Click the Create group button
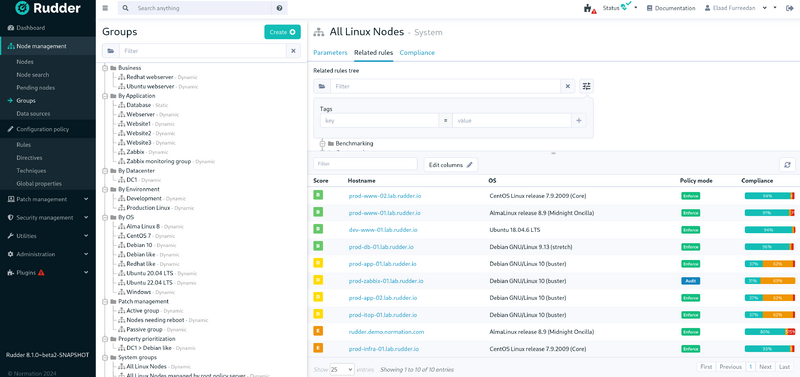The height and width of the screenshot is (377, 800). point(282,32)
